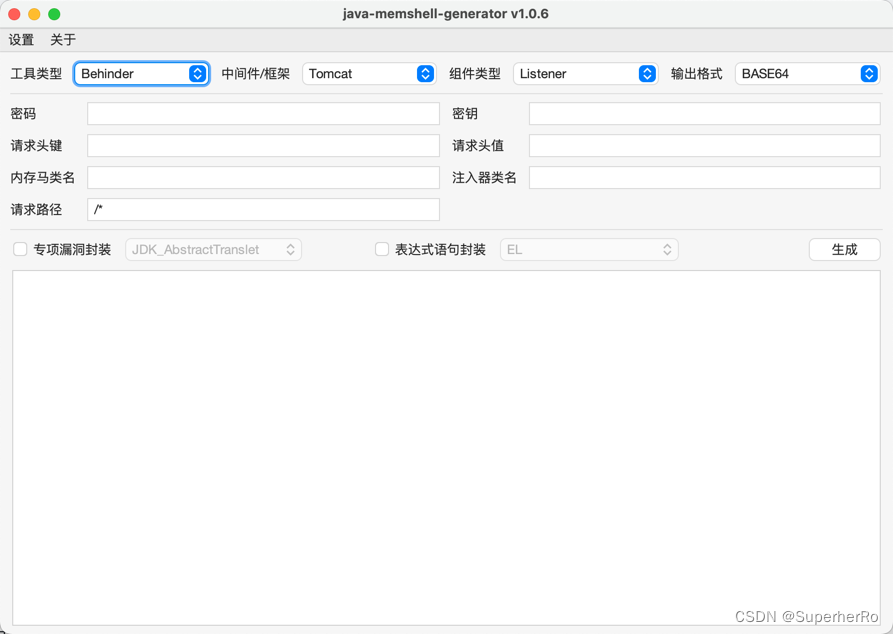Enable the 表达式语句封装 checkbox
This screenshot has height=634, width=893.
pos(381,249)
